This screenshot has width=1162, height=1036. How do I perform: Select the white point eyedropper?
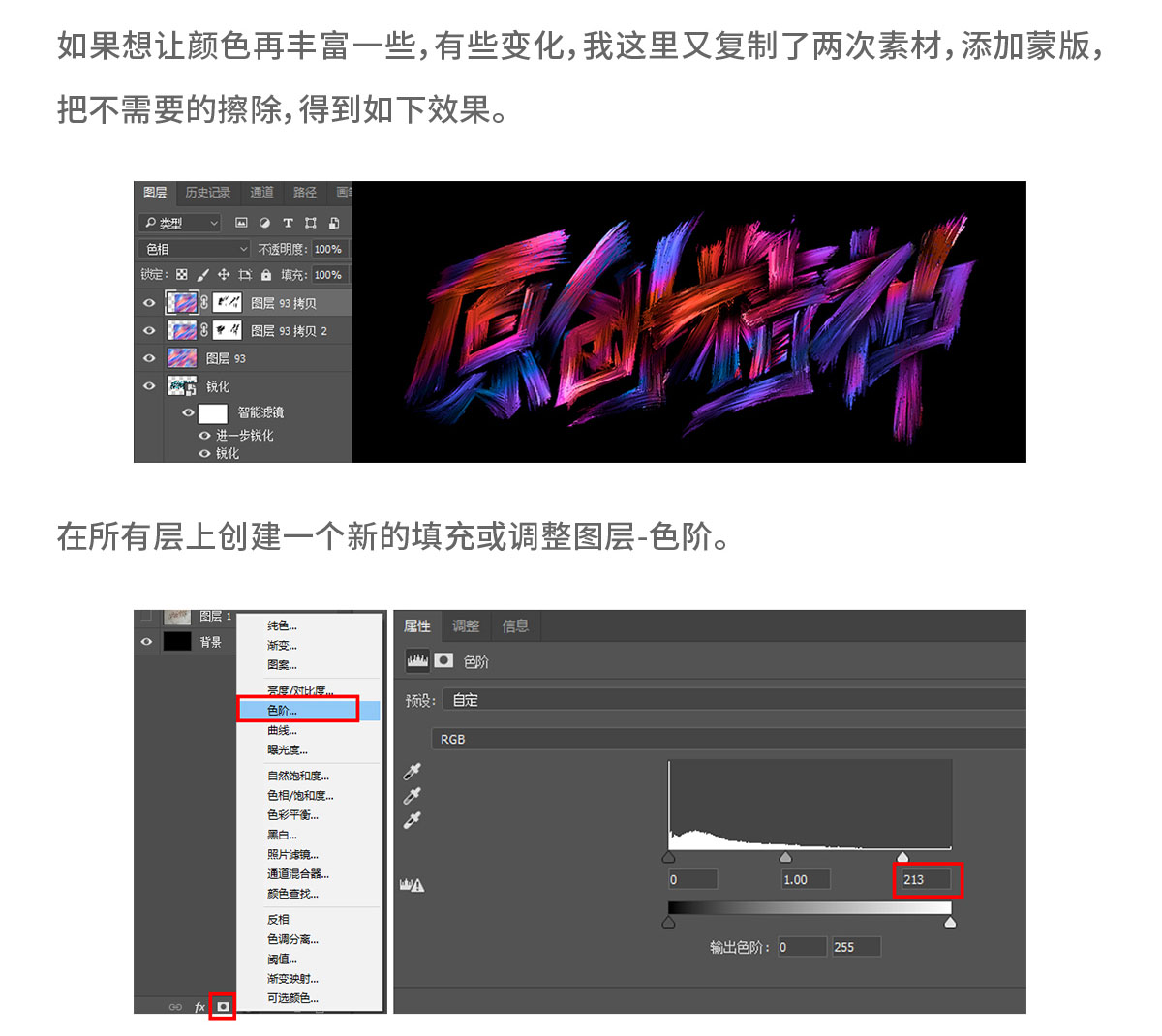[x=413, y=820]
